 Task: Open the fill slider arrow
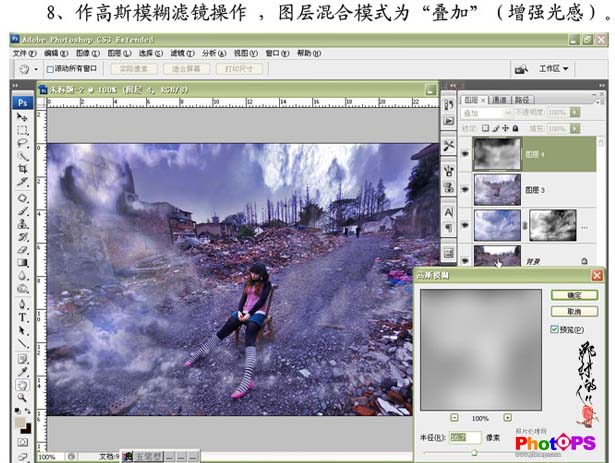(x=575, y=128)
